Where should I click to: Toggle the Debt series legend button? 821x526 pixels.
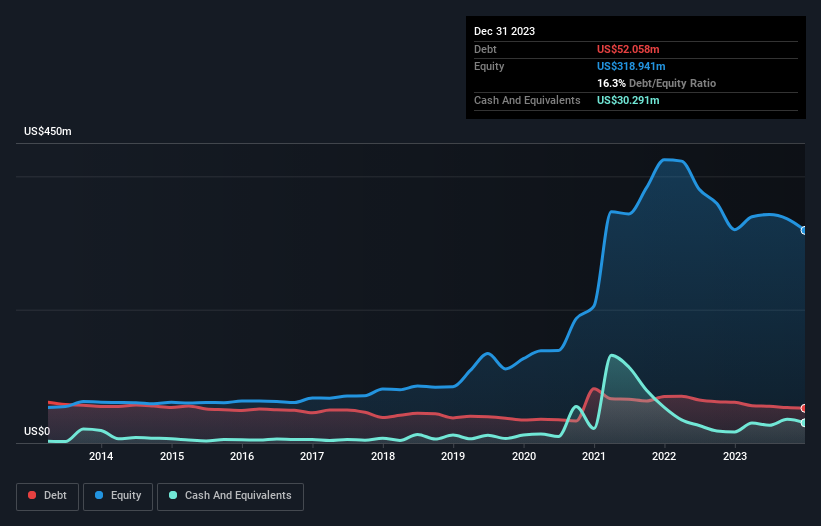[48, 496]
